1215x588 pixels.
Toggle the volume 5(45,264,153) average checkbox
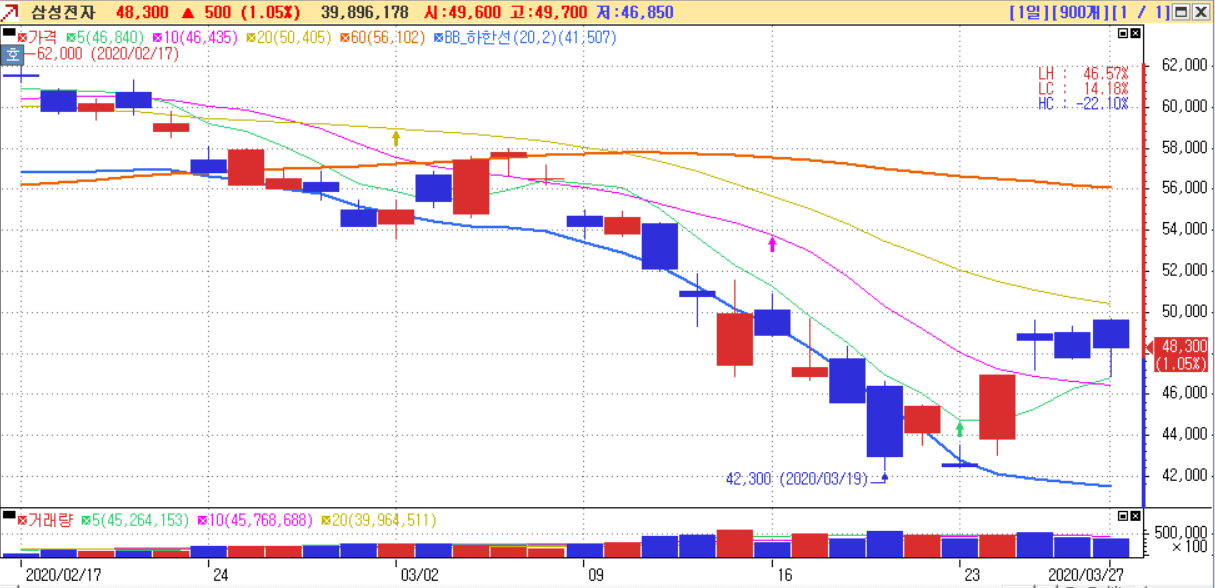click(85, 520)
